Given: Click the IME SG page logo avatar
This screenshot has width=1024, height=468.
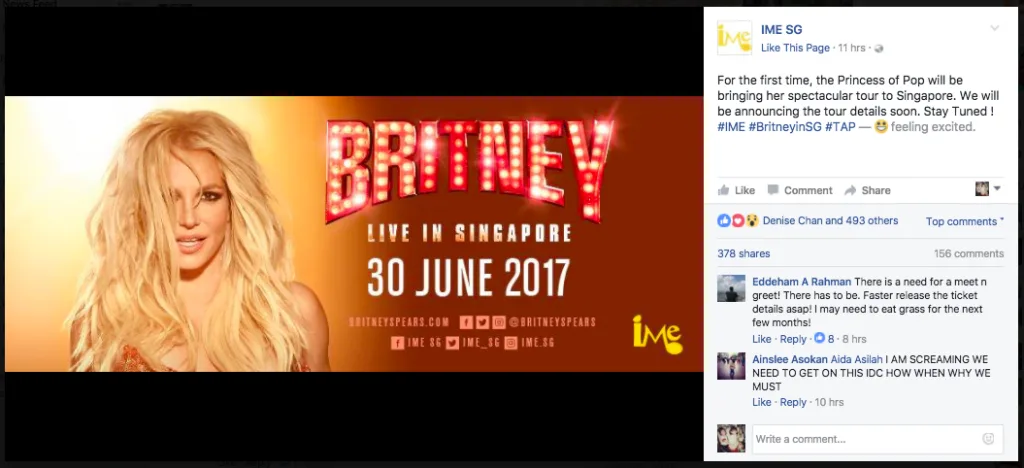Looking at the screenshot, I should point(734,38).
